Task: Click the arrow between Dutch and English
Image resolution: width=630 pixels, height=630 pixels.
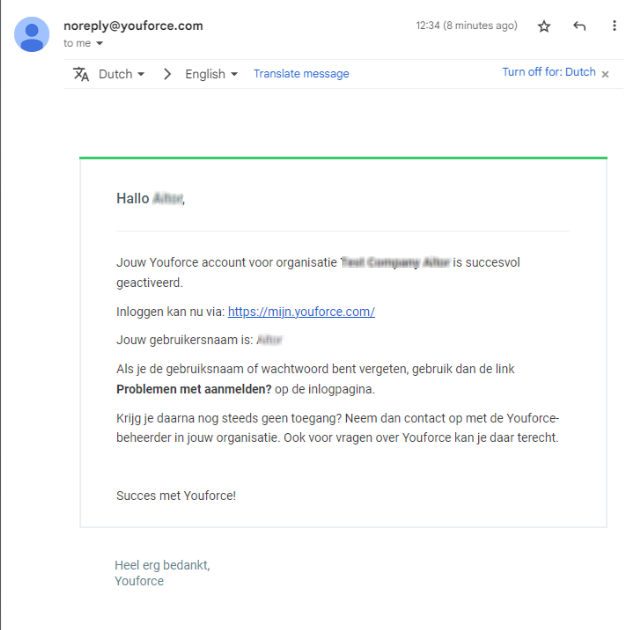Action: point(167,74)
